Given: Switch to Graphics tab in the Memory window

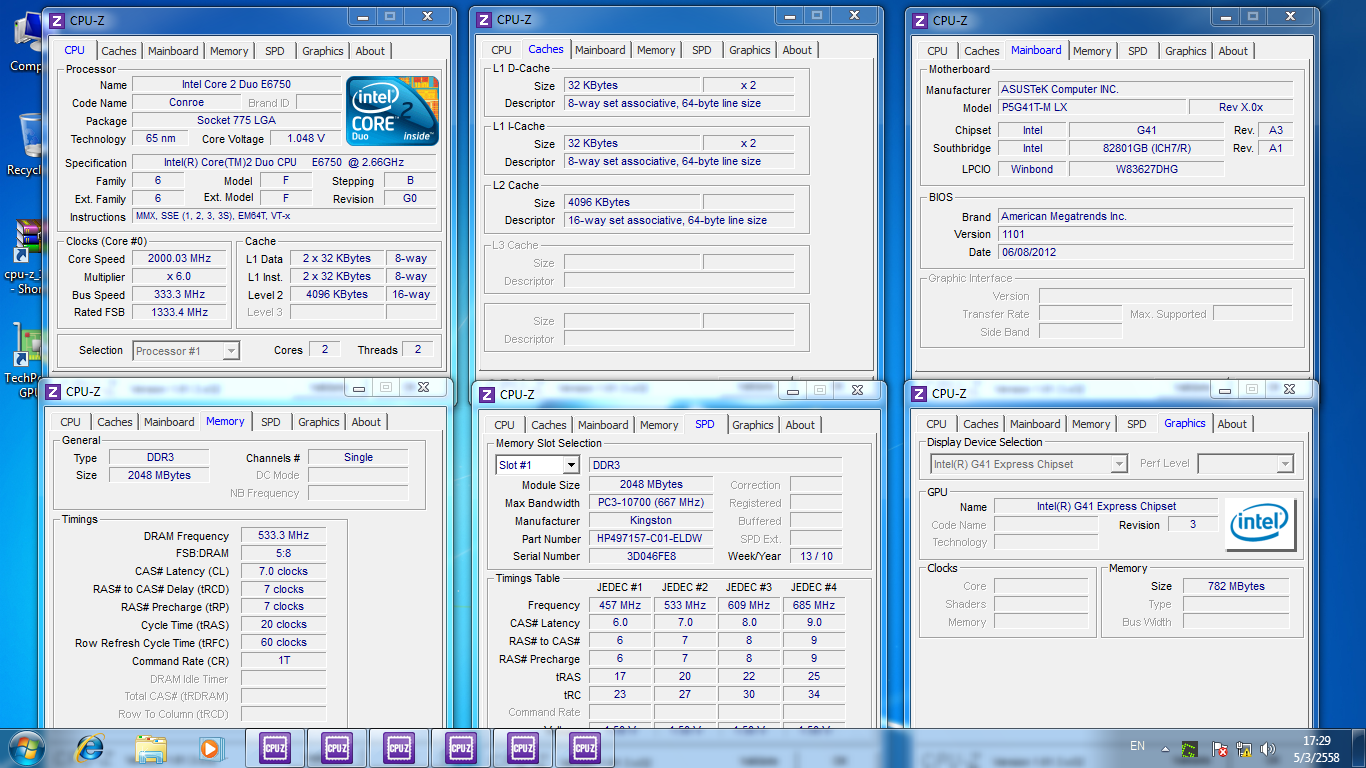Looking at the screenshot, I should (x=319, y=422).
